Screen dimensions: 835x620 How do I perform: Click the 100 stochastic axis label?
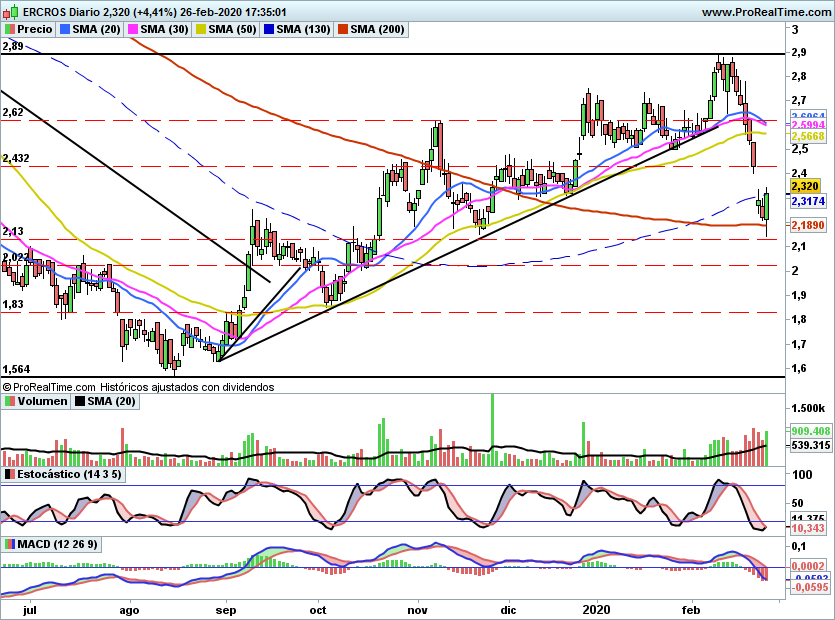[802, 475]
